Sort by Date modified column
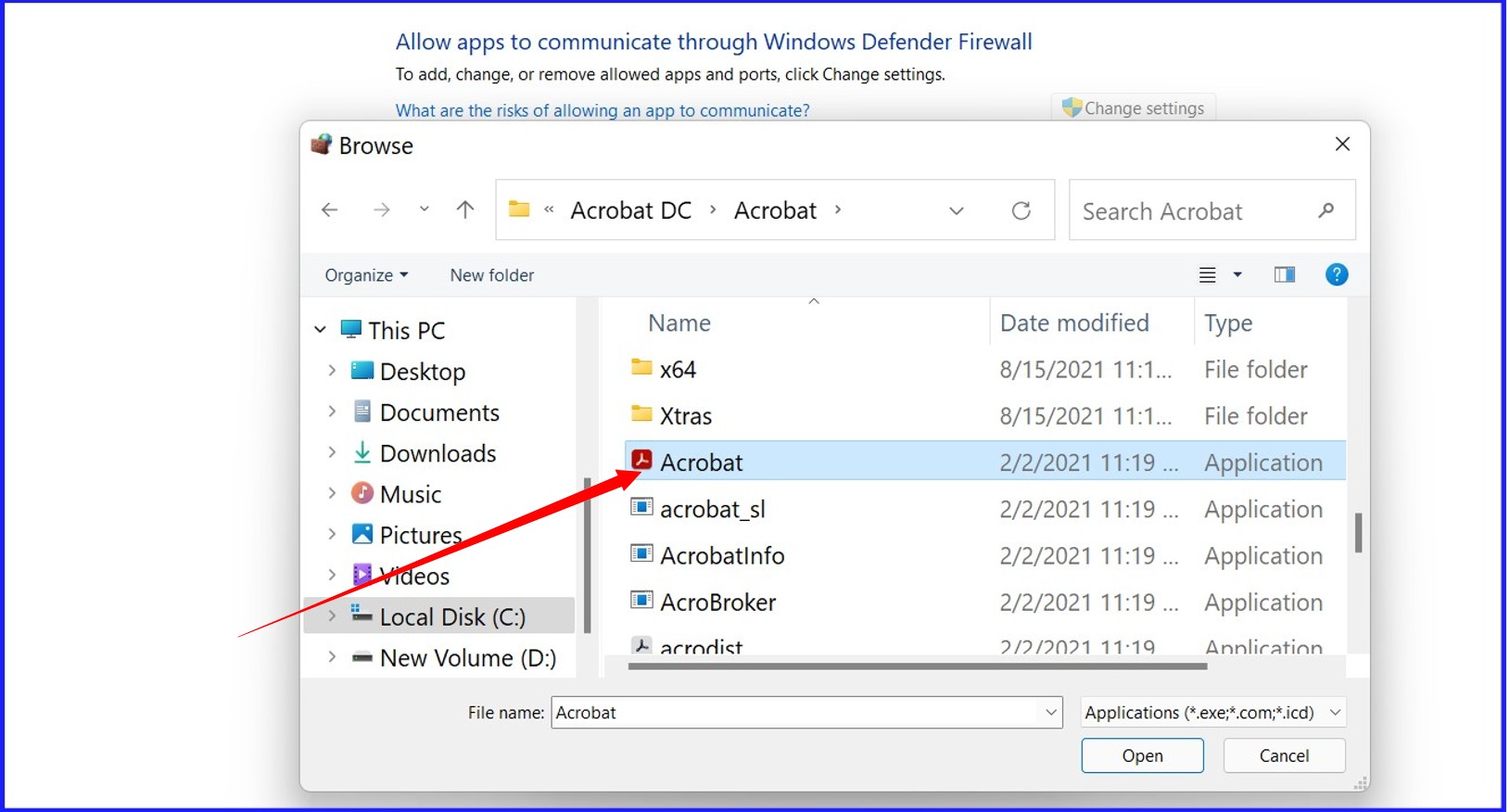The height and width of the screenshot is (812, 1510). pos(1074,323)
